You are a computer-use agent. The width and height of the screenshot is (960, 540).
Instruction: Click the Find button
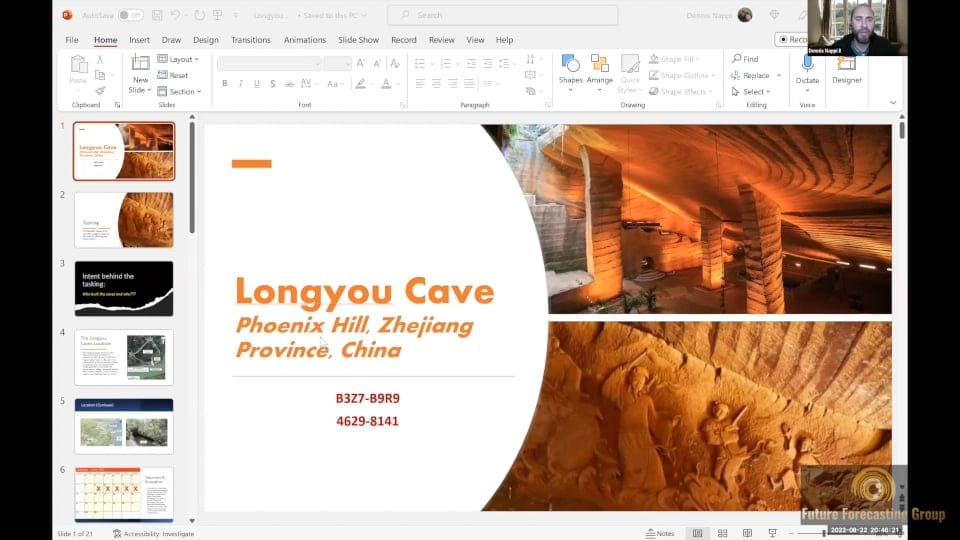745,59
